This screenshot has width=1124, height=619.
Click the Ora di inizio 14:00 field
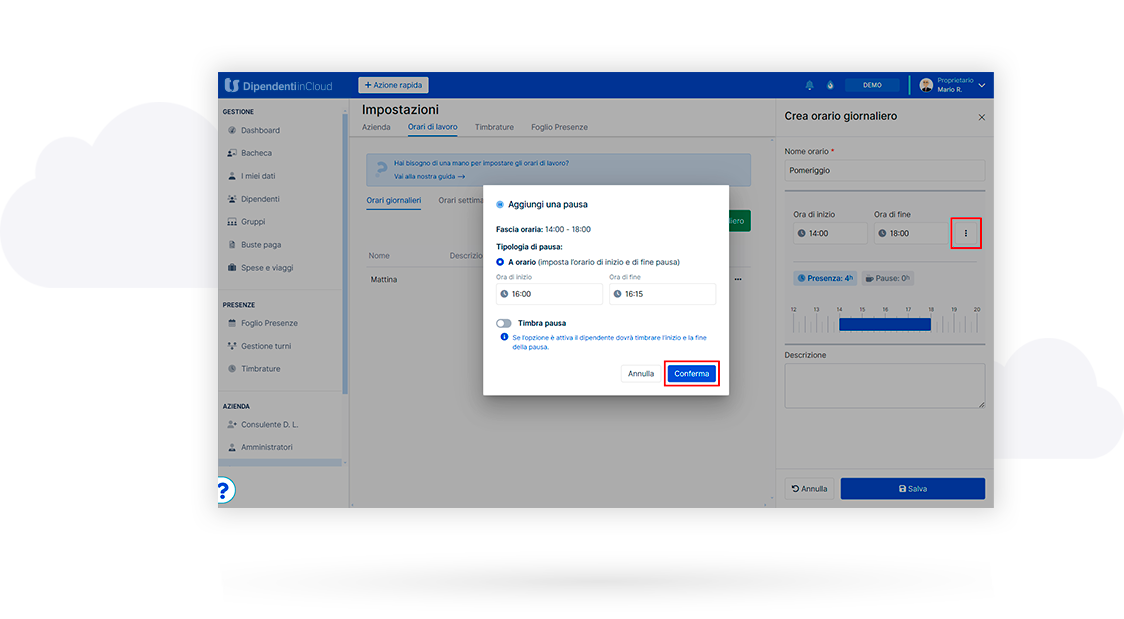830,234
